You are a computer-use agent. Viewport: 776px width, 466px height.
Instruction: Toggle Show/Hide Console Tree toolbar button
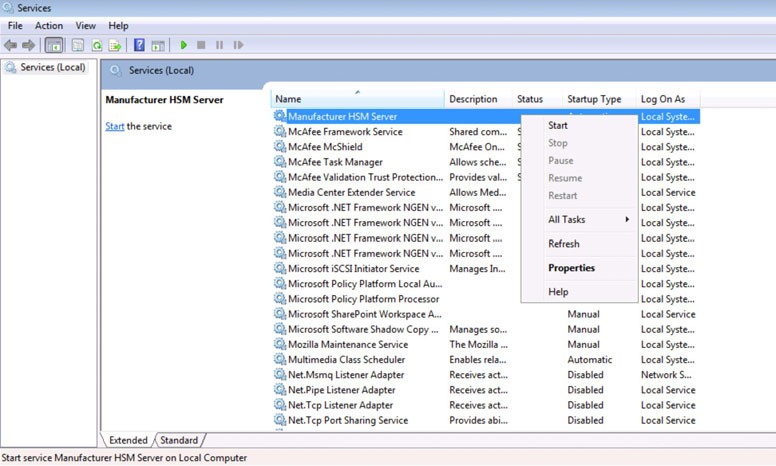coord(54,46)
